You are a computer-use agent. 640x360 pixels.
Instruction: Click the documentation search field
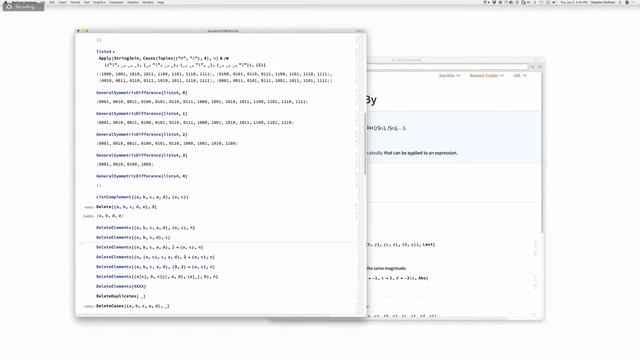(x=447, y=67)
